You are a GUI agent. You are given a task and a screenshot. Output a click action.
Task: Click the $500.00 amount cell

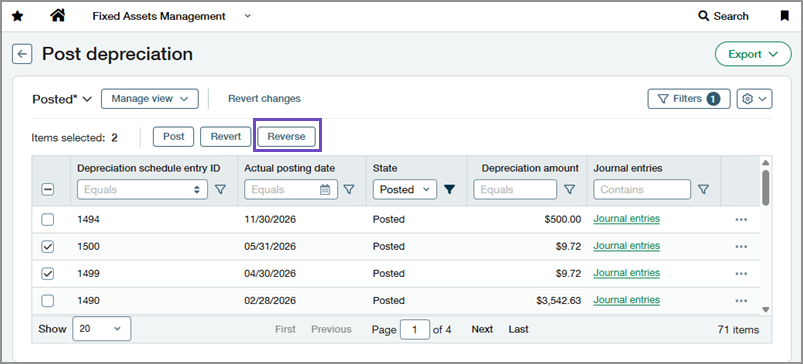(563, 220)
